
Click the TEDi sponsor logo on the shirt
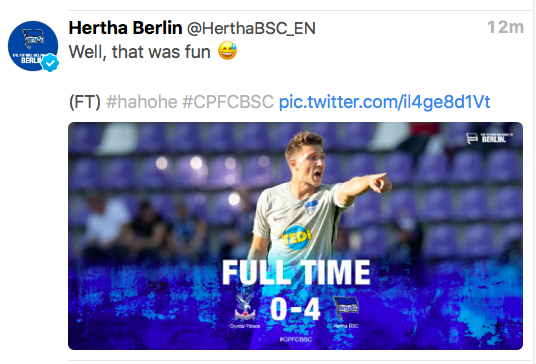click(297, 237)
